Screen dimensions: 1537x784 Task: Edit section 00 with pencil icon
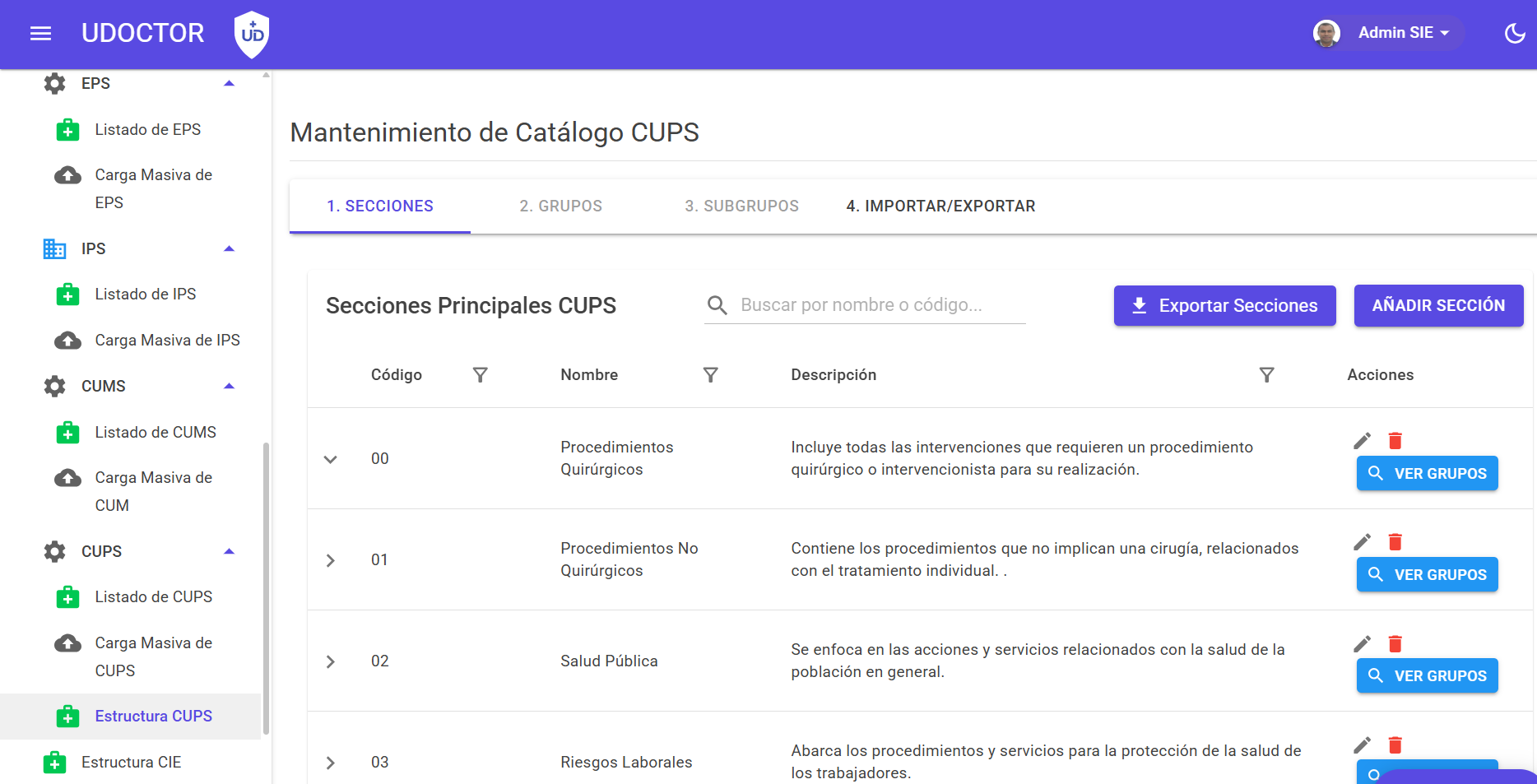1362,441
